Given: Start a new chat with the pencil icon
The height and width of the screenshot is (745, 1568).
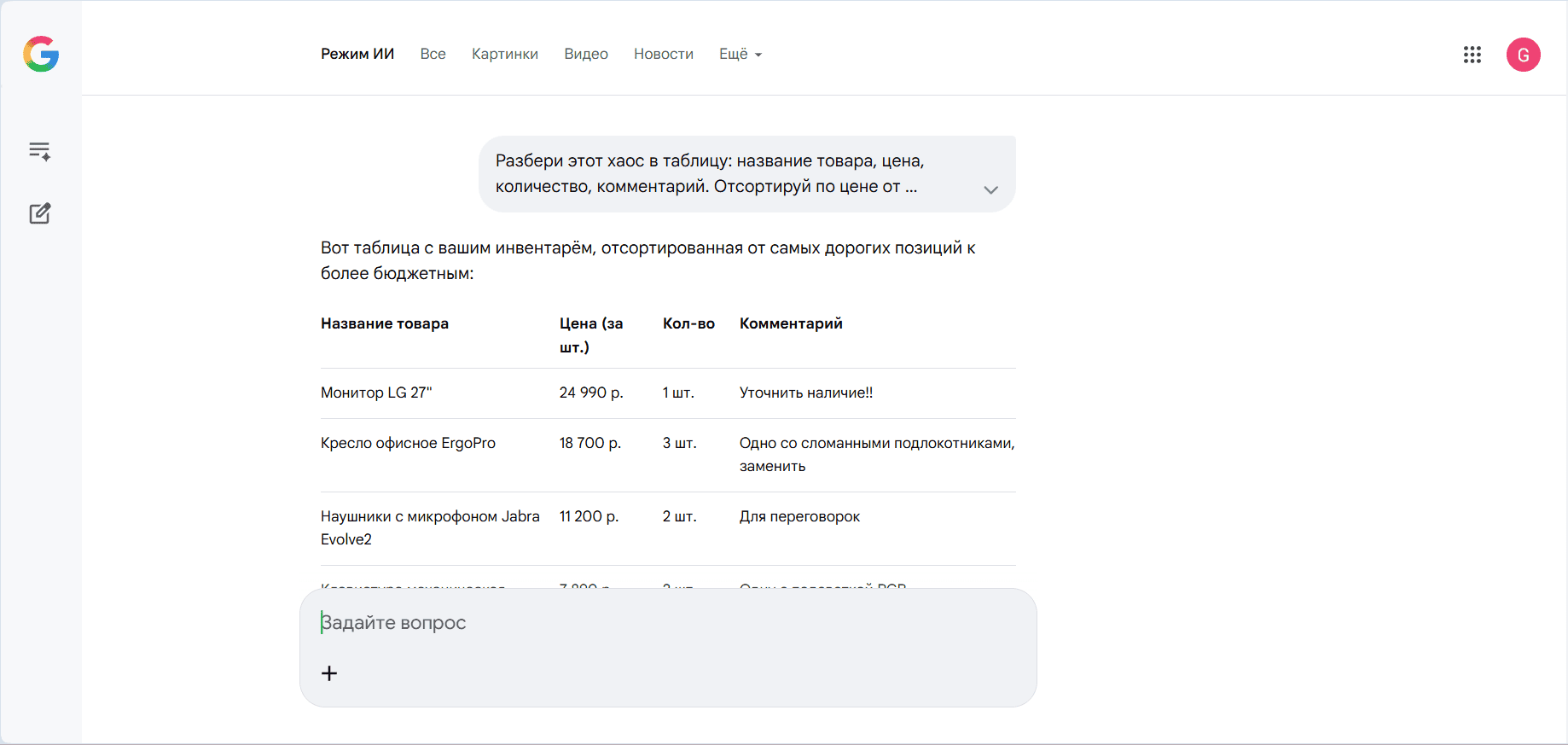Looking at the screenshot, I should [x=40, y=213].
